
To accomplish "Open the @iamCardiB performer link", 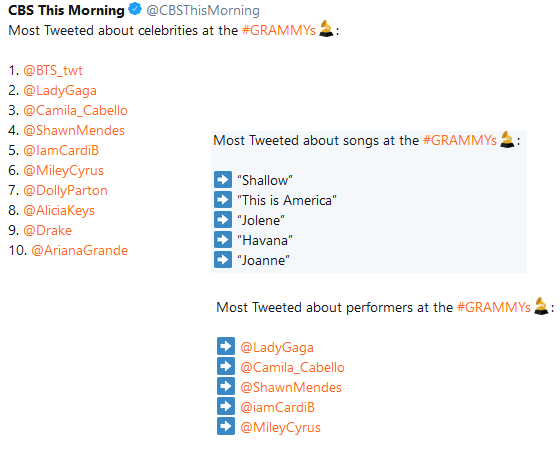I will click(x=278, y=407).
